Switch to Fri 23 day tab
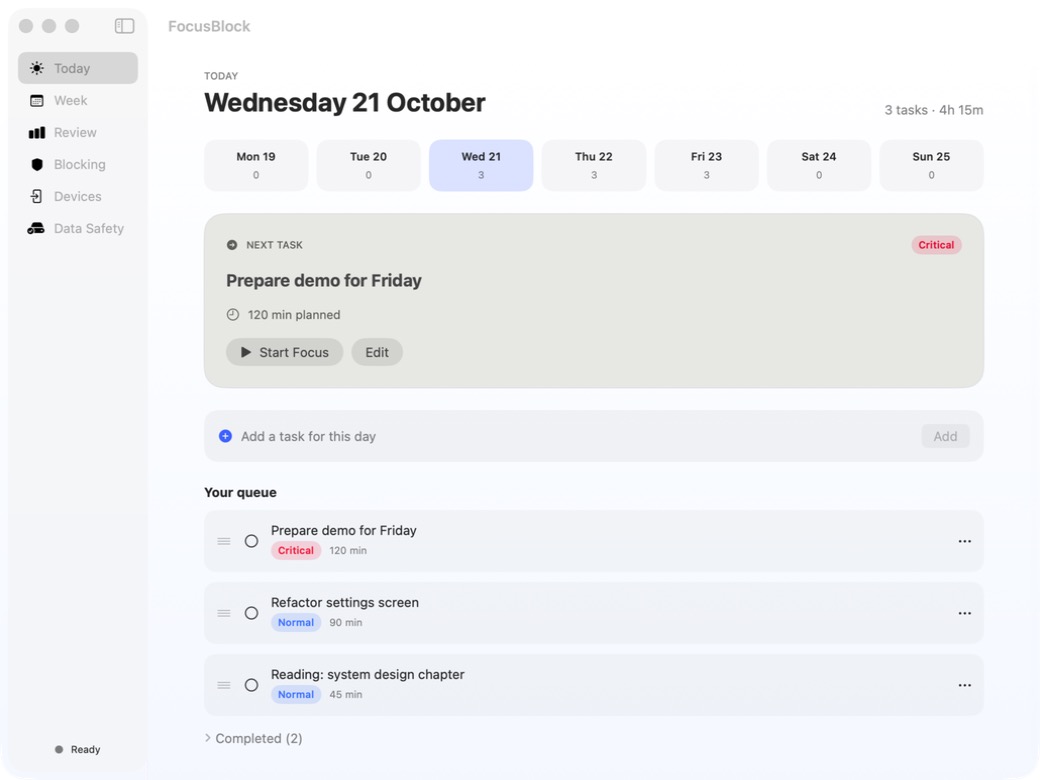This screenshot has width=1040, height=780. point(706,165)
